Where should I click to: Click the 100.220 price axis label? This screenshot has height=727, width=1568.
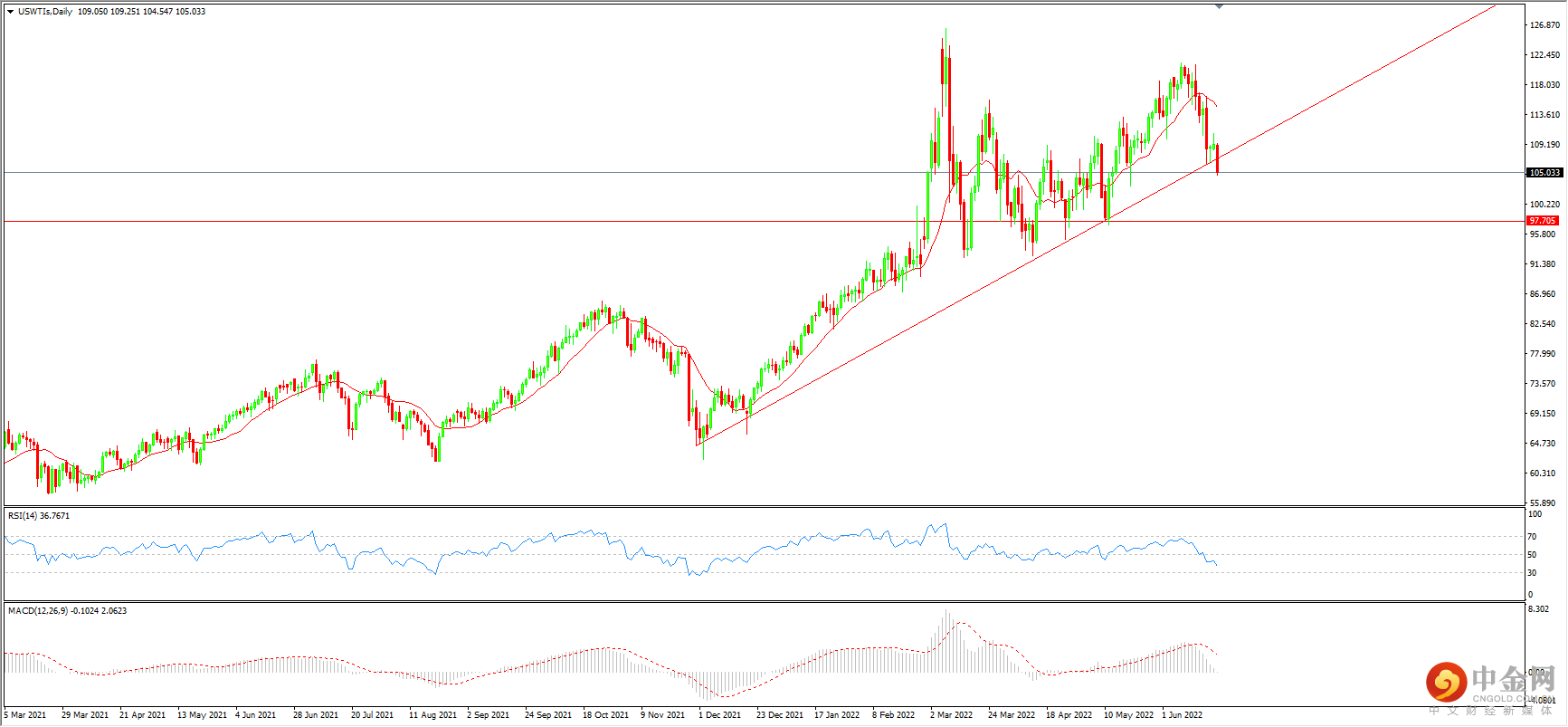pos(1544,205)
